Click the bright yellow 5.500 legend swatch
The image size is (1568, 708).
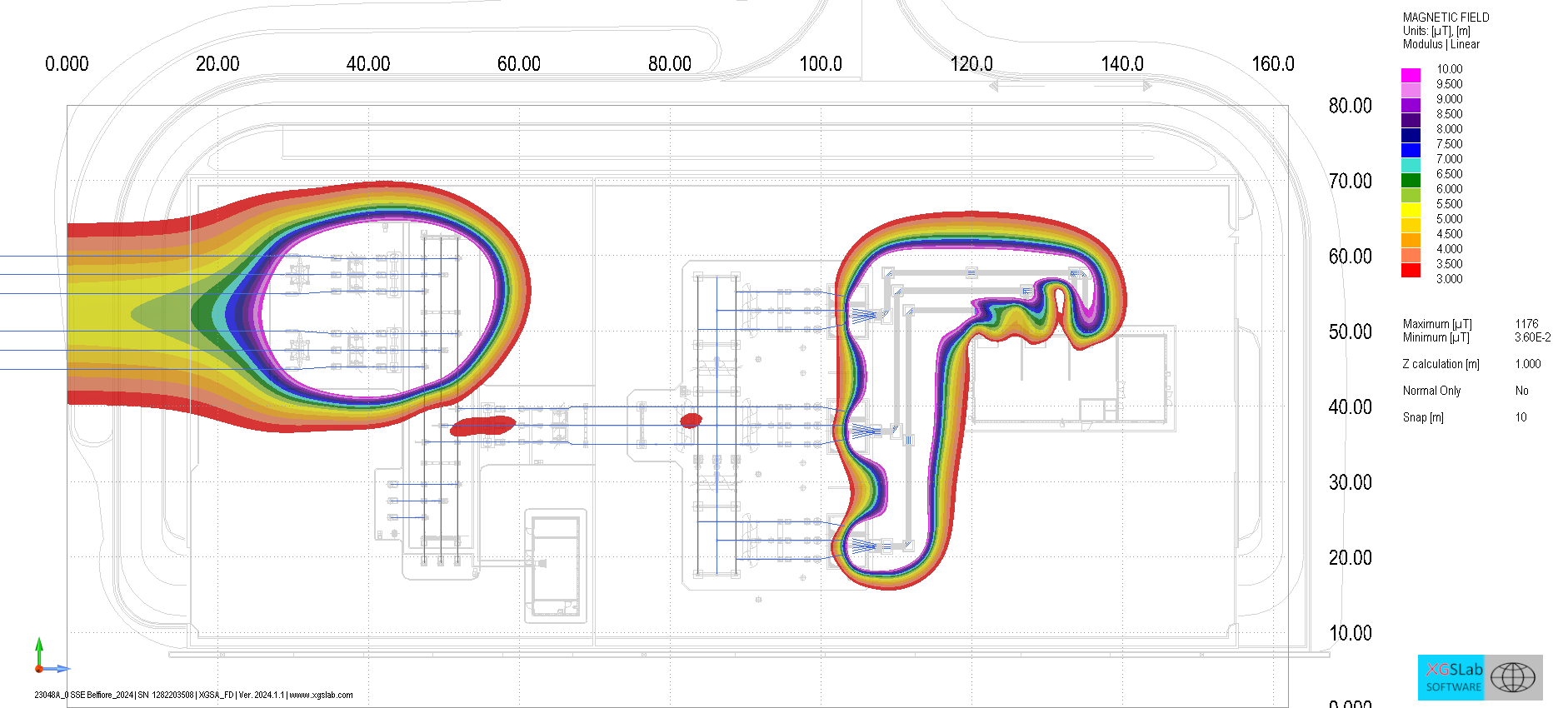[x=1411, y=210]
